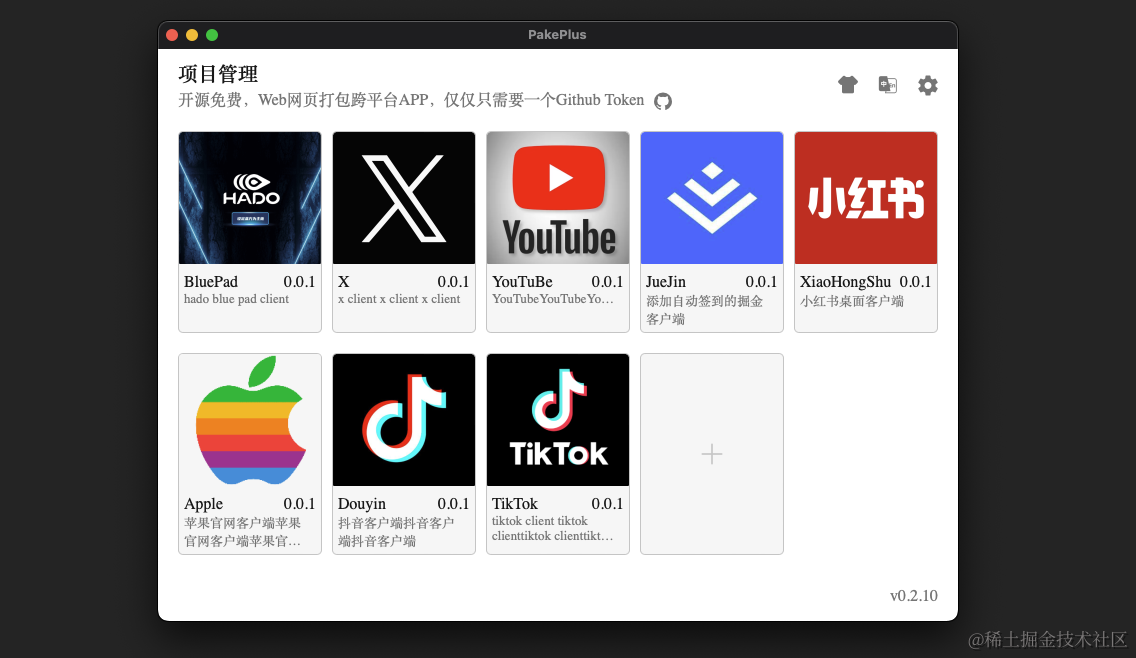Minimize the PakePlus window
Screen dimensions: 1136x658
(x=192, y=35)
